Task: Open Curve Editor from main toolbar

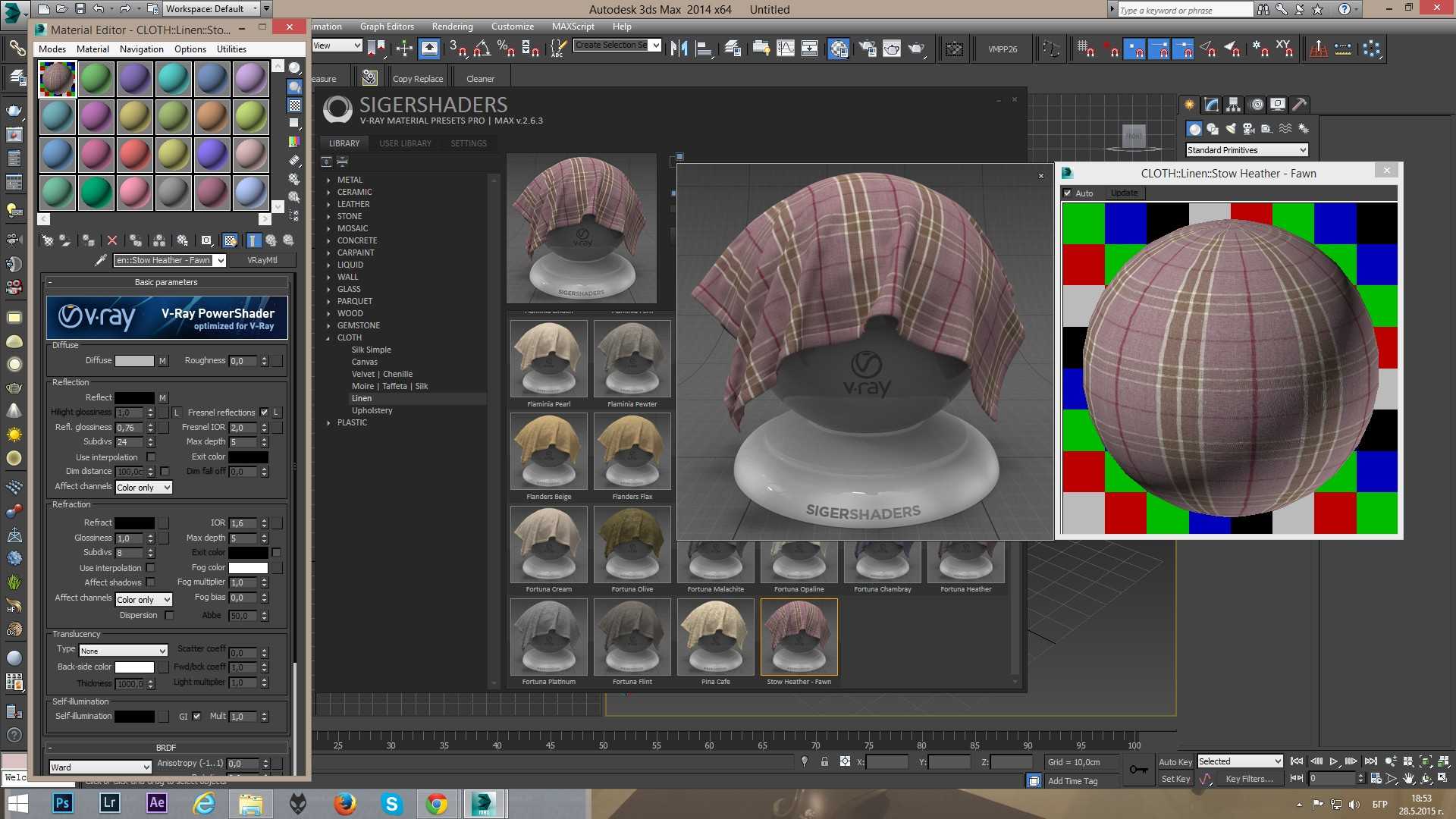Action: point(786,49)
